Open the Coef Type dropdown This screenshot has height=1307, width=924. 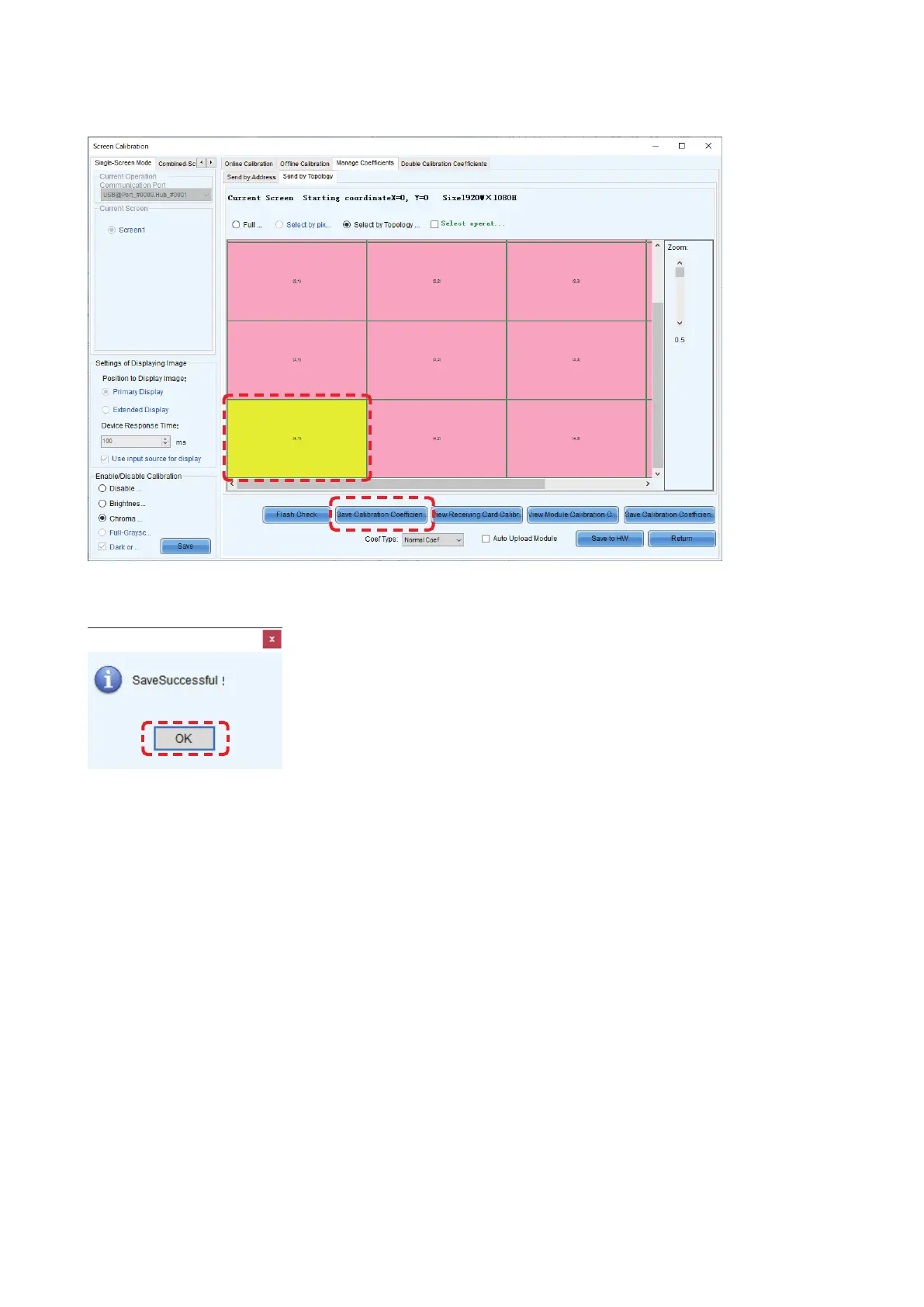click(x=433, y=540)
